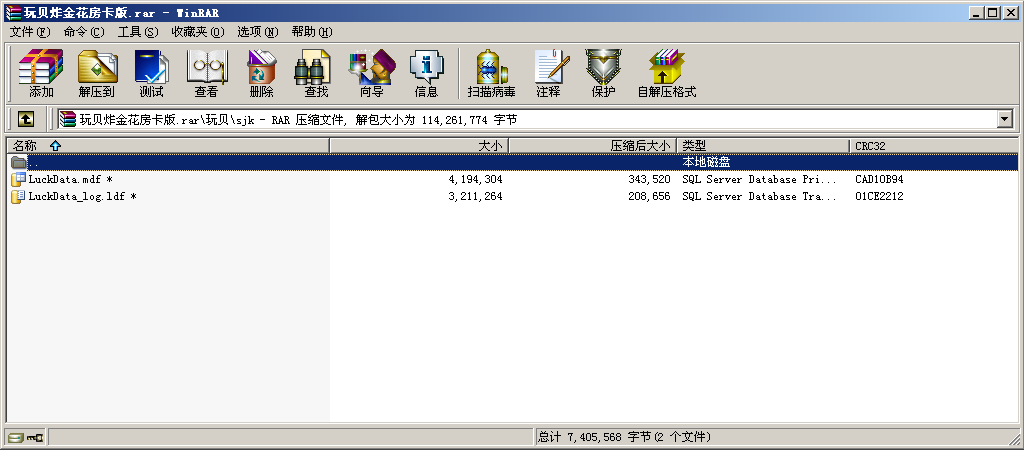Viewport: 1024px width, 450px height.
Task: Select the LuckData.mdf file
Action: coord(64,180)
